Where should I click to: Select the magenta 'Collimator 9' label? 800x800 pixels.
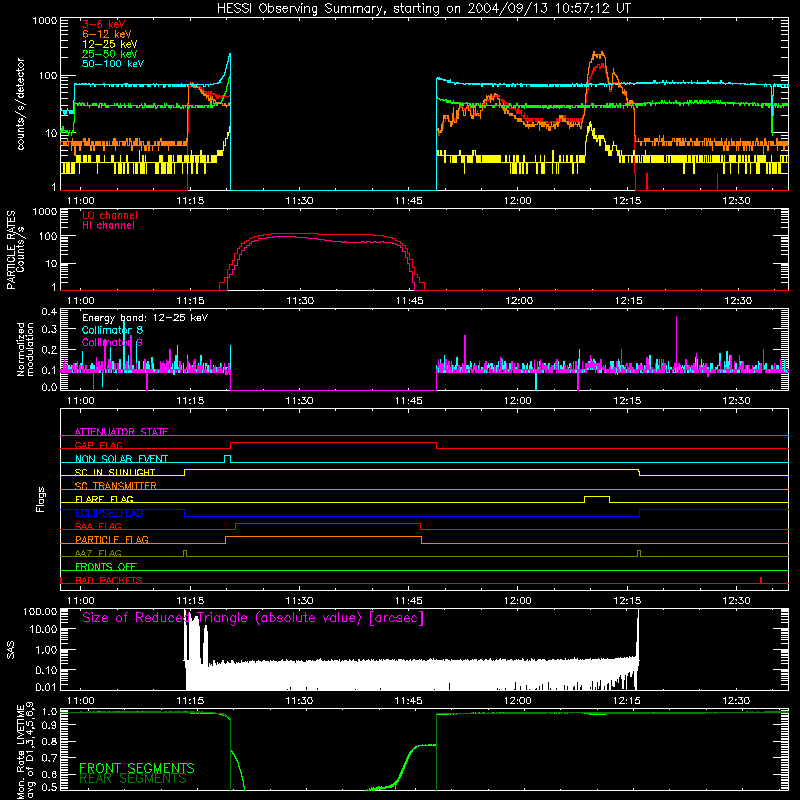[x=112, y=342]
